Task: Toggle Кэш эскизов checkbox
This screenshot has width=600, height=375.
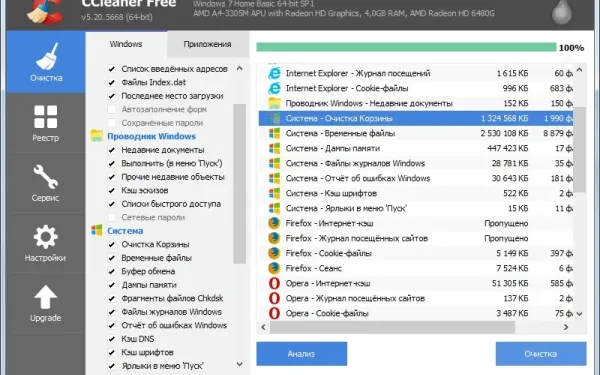Action: [111, 190]
